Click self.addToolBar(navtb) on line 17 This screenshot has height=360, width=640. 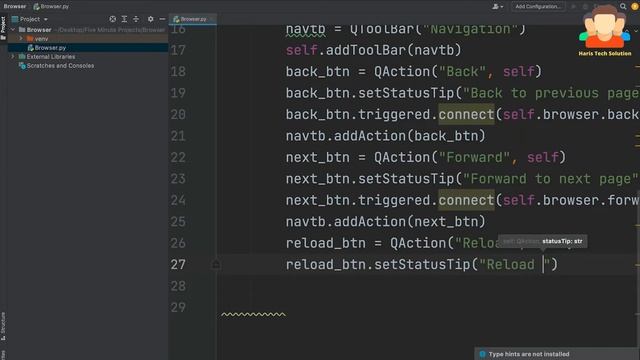click(x=373, y=50)
